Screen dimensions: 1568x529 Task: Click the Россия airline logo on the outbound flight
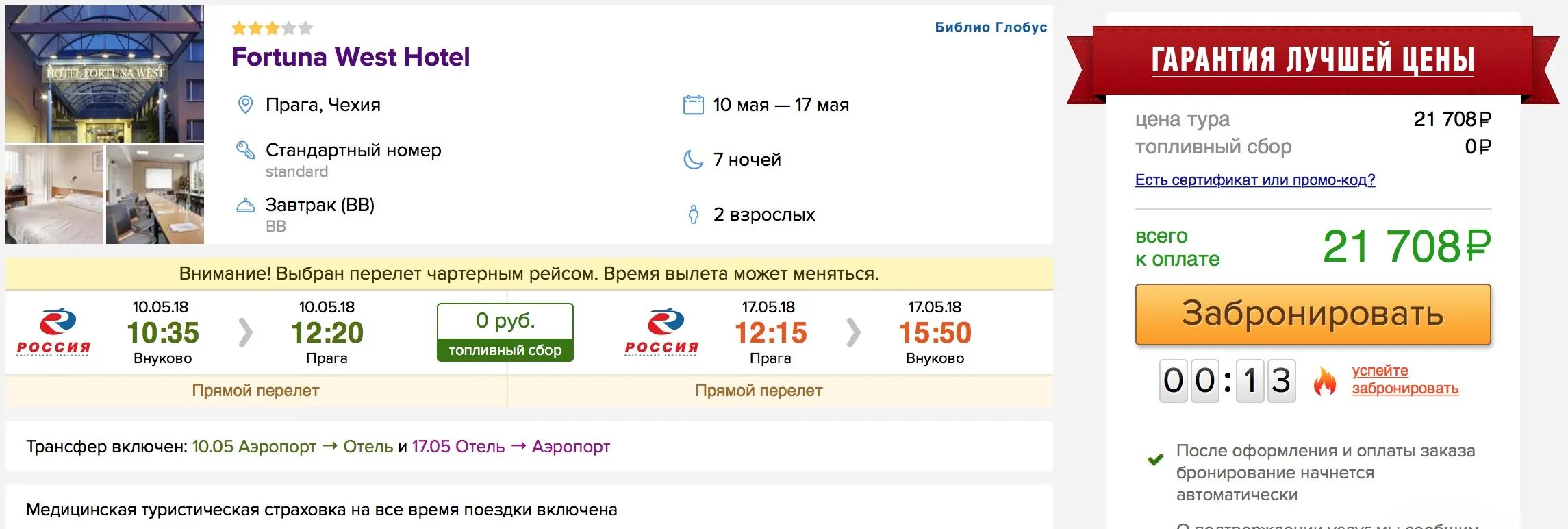(x=54, y=332)
